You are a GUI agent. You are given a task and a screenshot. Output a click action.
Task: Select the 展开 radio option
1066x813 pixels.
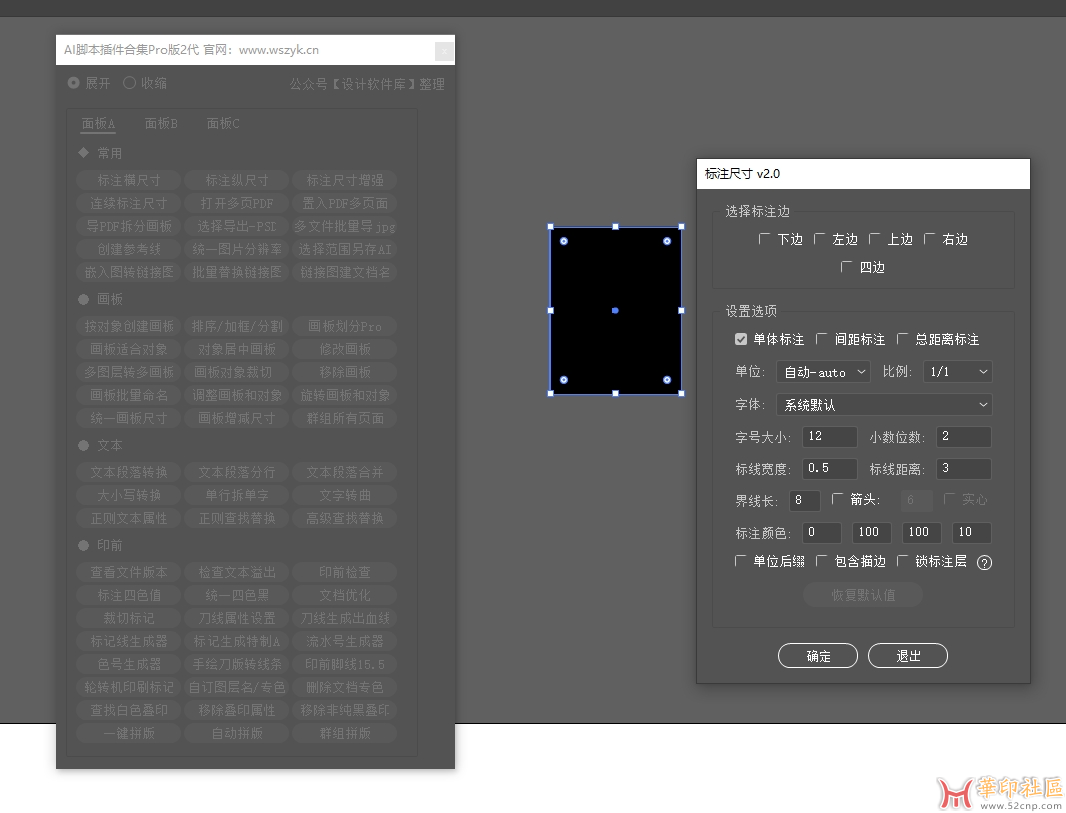(73, 83)
